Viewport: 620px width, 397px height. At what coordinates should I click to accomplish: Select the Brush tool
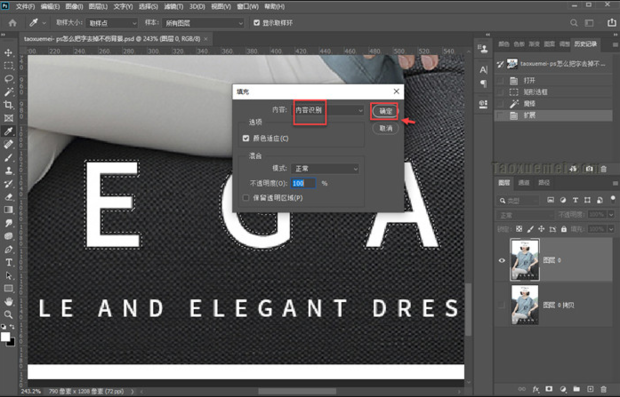pos(8,157)
